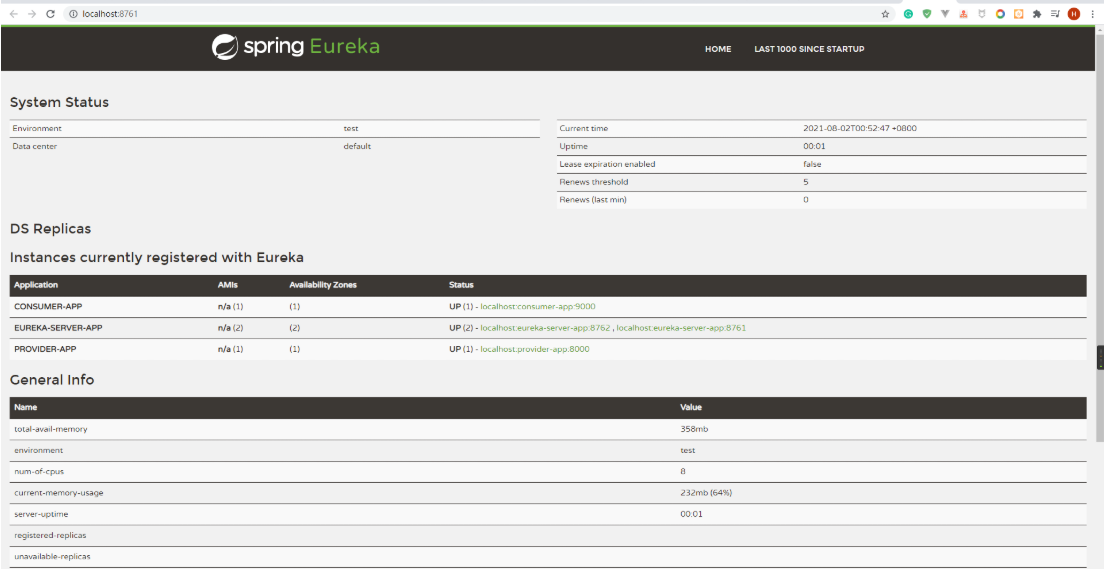1104x570 pixels.
Task: Click the Availability Zones column header
Action: (x=323, y=285)
